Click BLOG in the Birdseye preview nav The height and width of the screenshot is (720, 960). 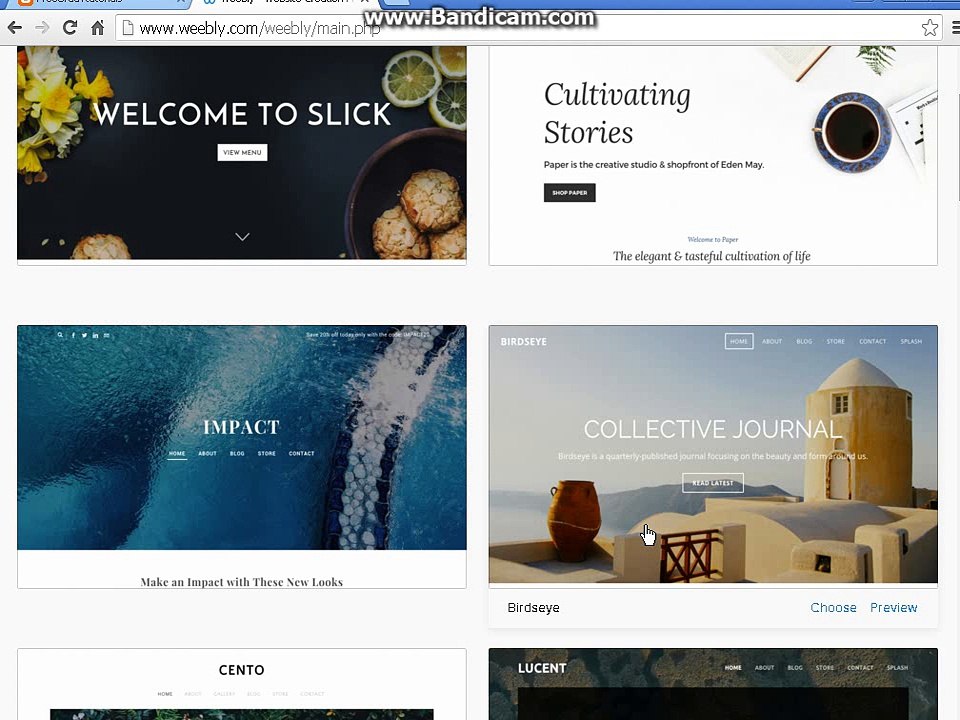804,341
